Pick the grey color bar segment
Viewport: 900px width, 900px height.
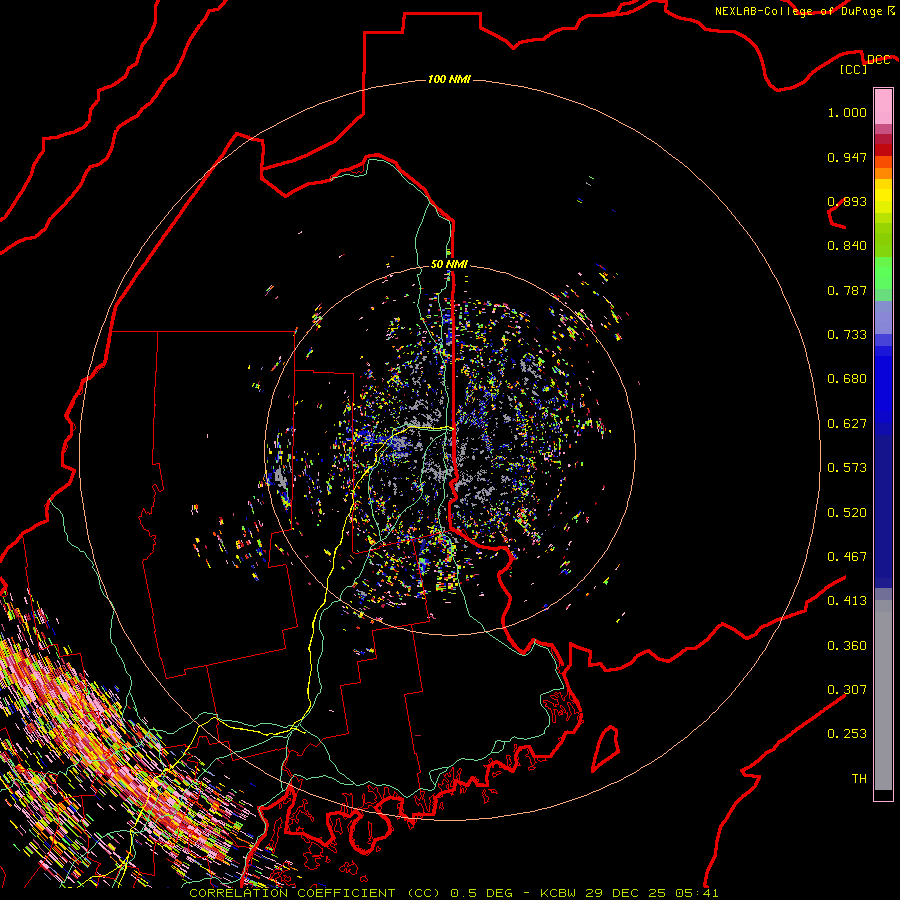tap(883, 695)
